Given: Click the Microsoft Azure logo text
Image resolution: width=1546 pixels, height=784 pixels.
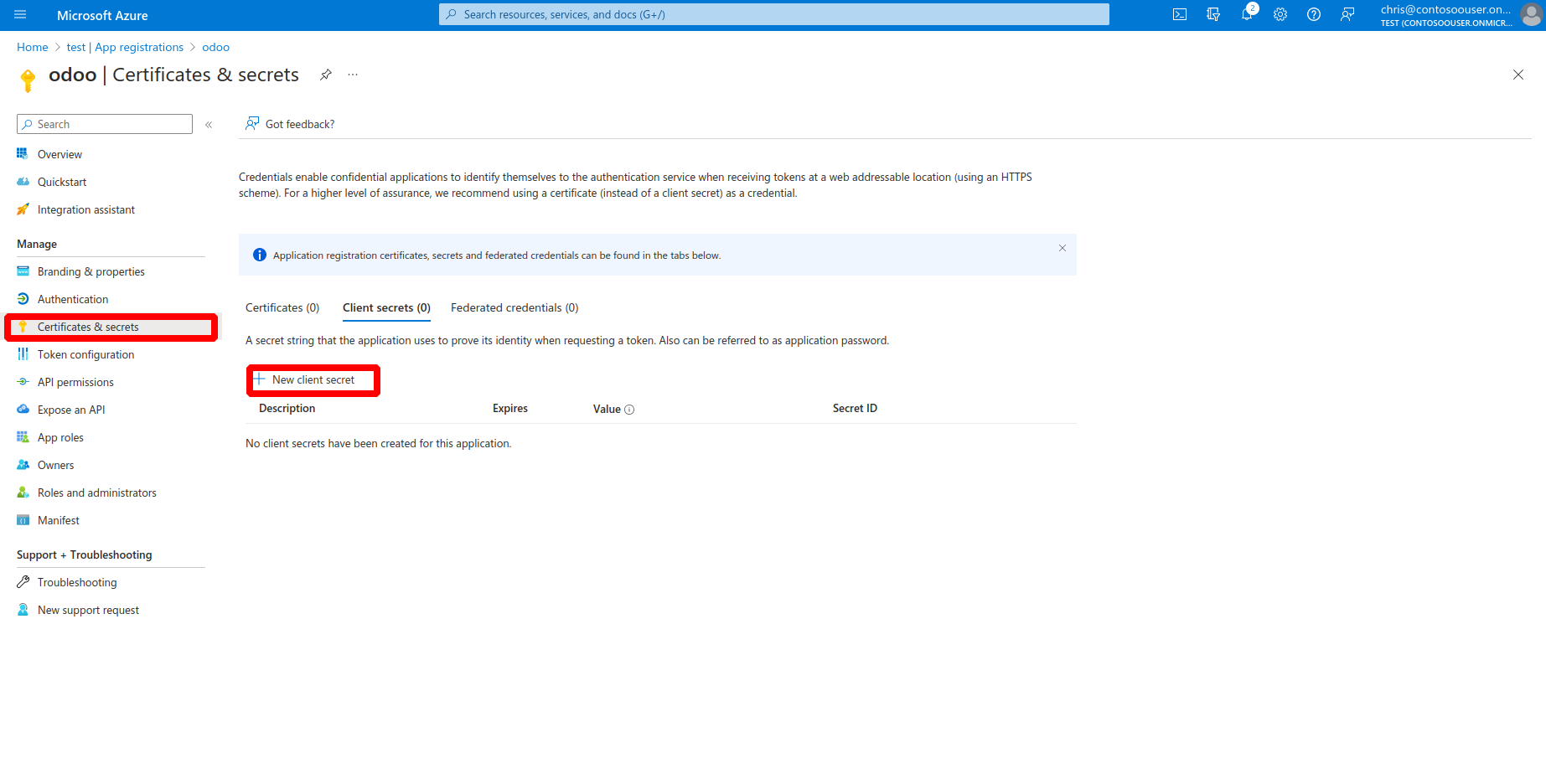Looking at the screenshot, I should [102, 15].
